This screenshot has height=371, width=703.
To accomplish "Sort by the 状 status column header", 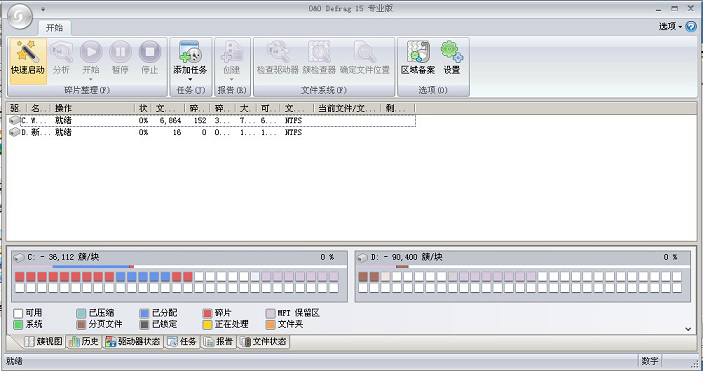I will [143, 108].
